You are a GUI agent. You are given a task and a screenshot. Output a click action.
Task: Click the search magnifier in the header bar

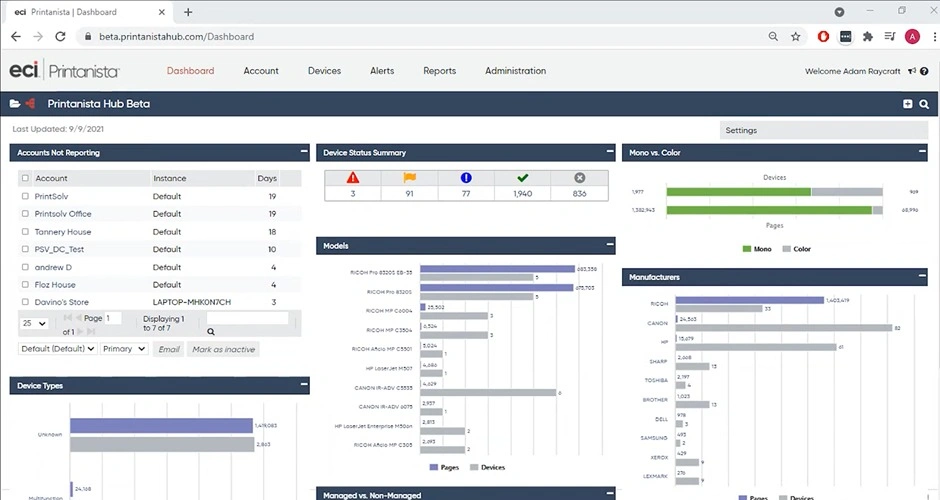coord(924,104)
